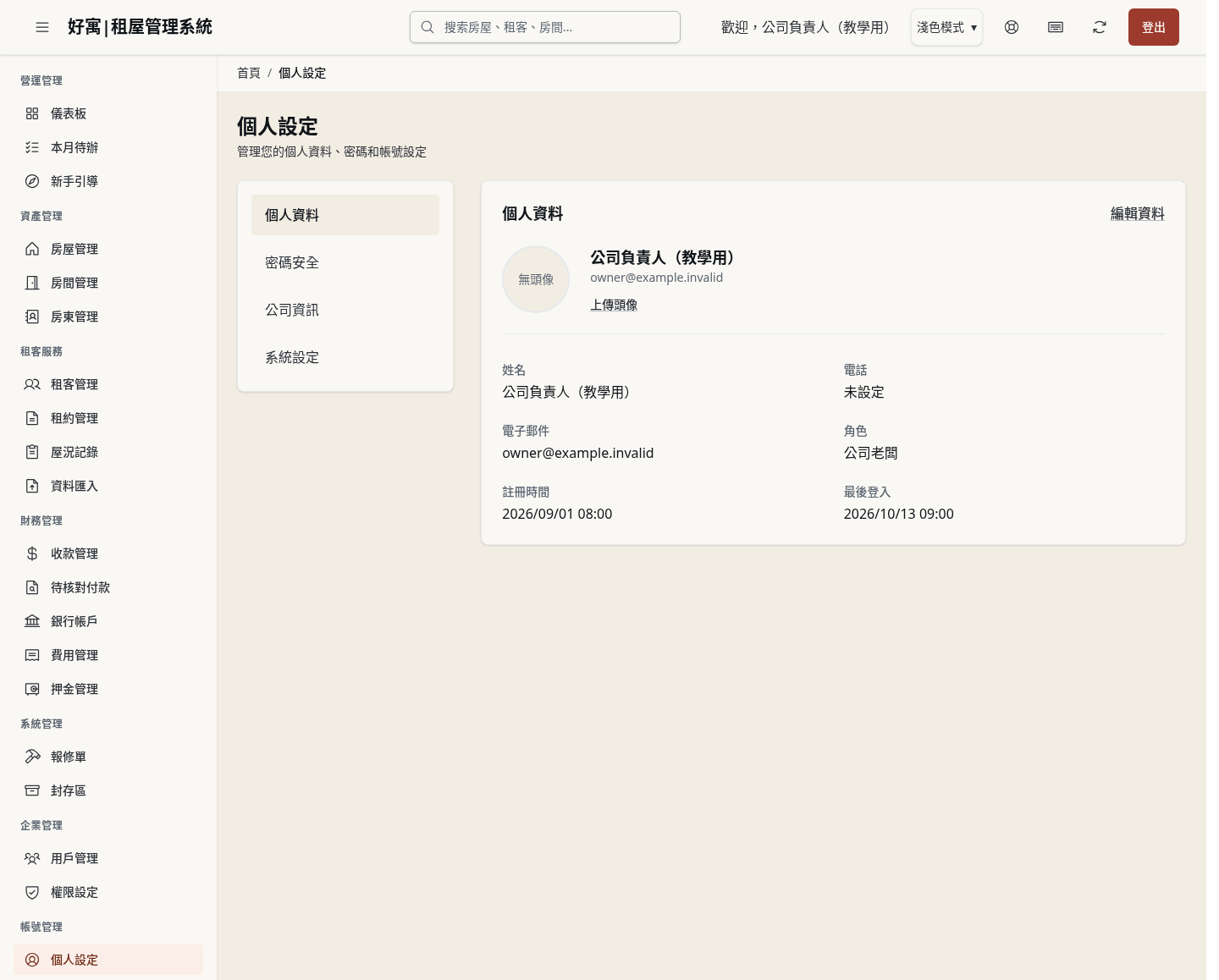1219x980 pixels.
Task: Click the 上傳頭像 upload link
Action: (x=614, y=305)
